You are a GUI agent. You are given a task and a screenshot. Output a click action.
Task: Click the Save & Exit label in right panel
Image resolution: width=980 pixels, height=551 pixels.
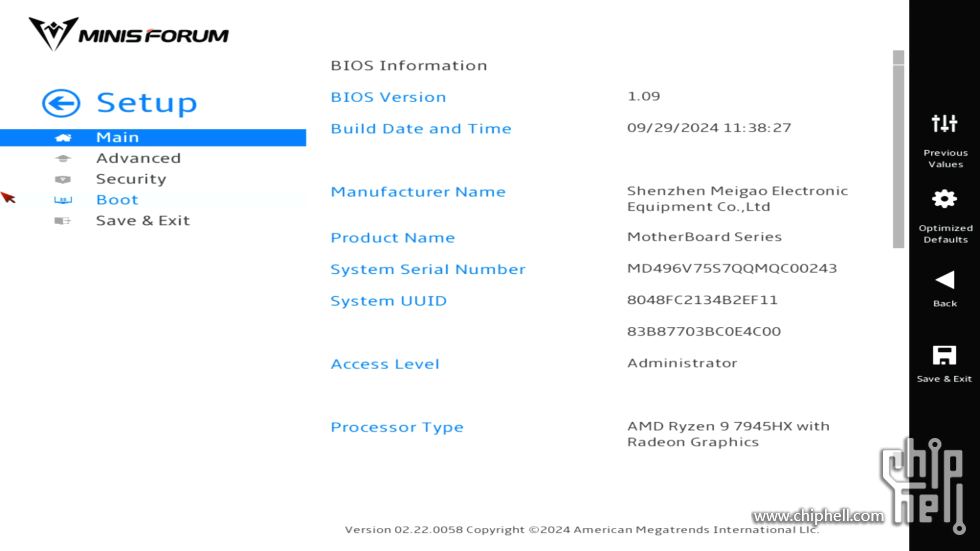(x=944, y=379)
